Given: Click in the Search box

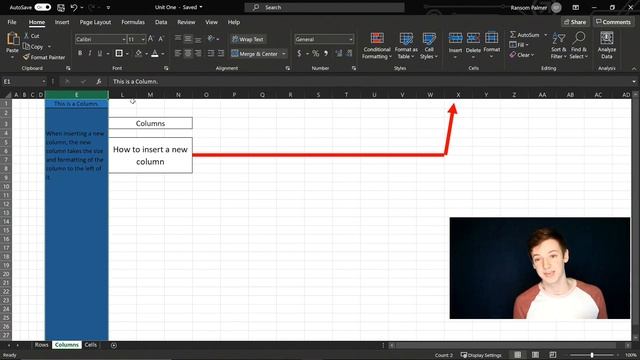Looking at the screenshot, I should [324, 7].
